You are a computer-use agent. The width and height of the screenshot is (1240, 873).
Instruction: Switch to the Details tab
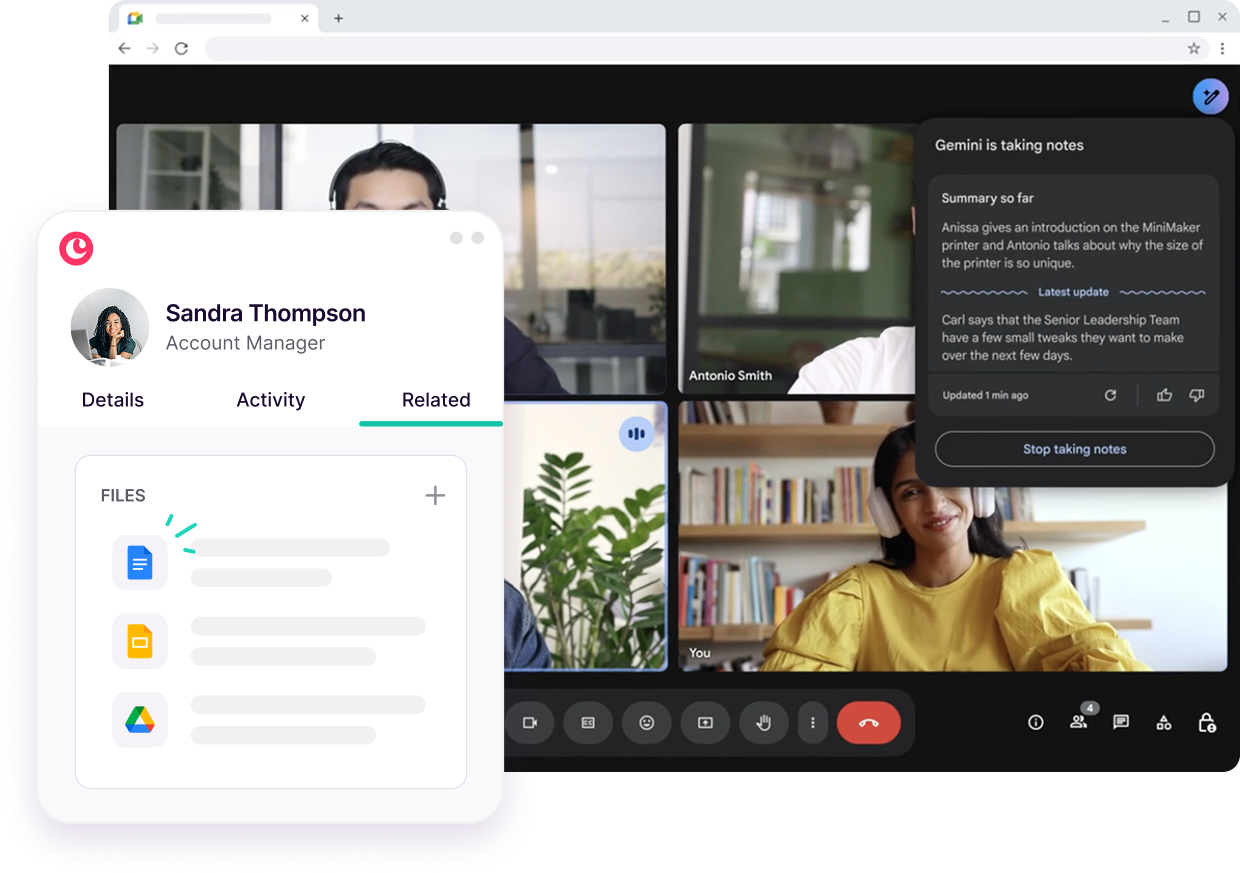click(x=112, y=400)
